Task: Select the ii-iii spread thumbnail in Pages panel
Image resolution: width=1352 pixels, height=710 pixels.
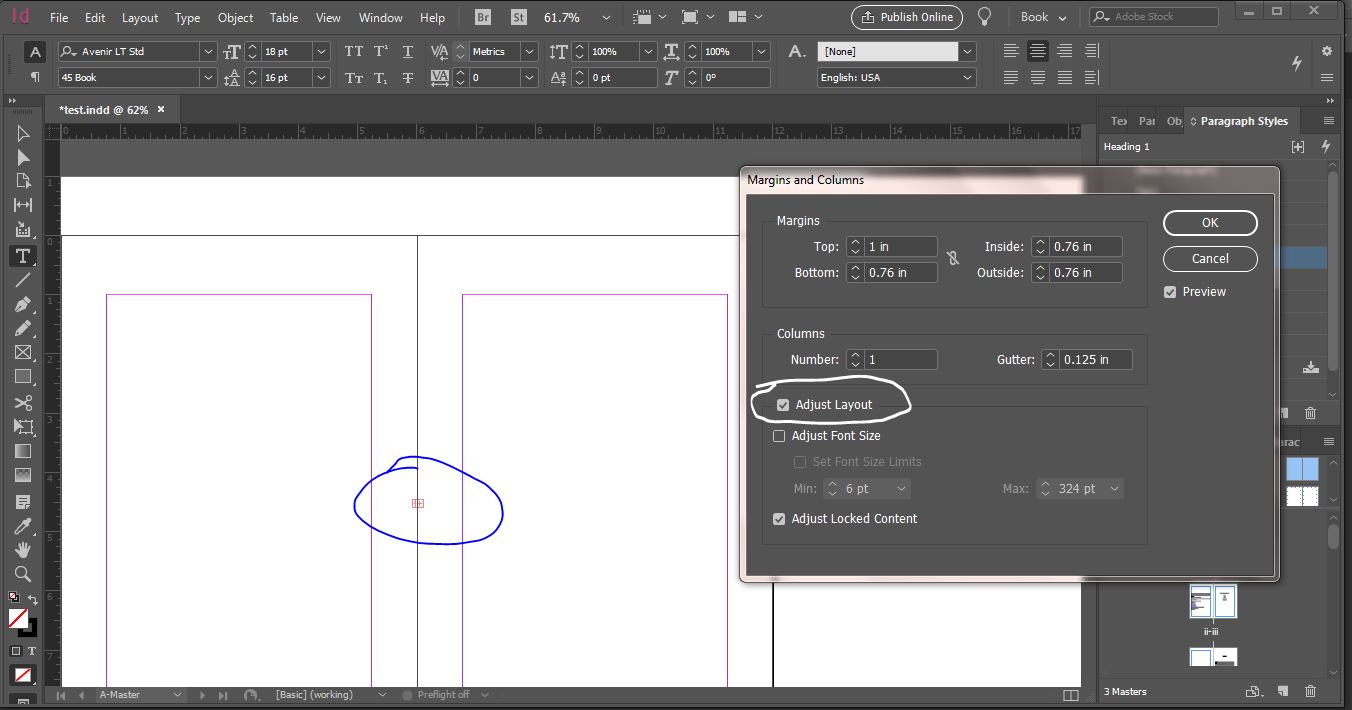Action: pos(1213,601)
